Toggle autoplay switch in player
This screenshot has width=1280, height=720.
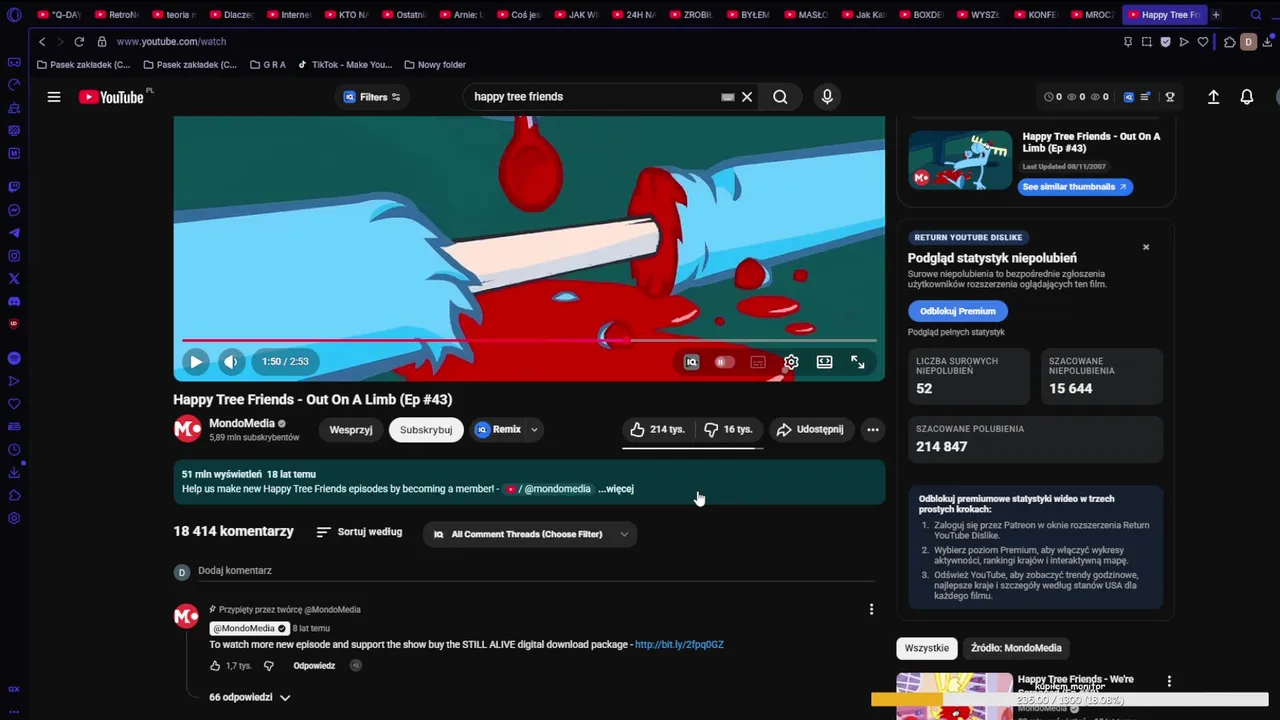click(724, 362)
